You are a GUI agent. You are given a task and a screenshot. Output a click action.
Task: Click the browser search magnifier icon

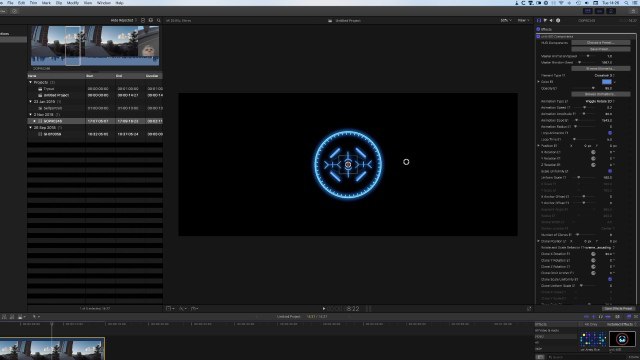pyautogui.click(x=159, y=20)
